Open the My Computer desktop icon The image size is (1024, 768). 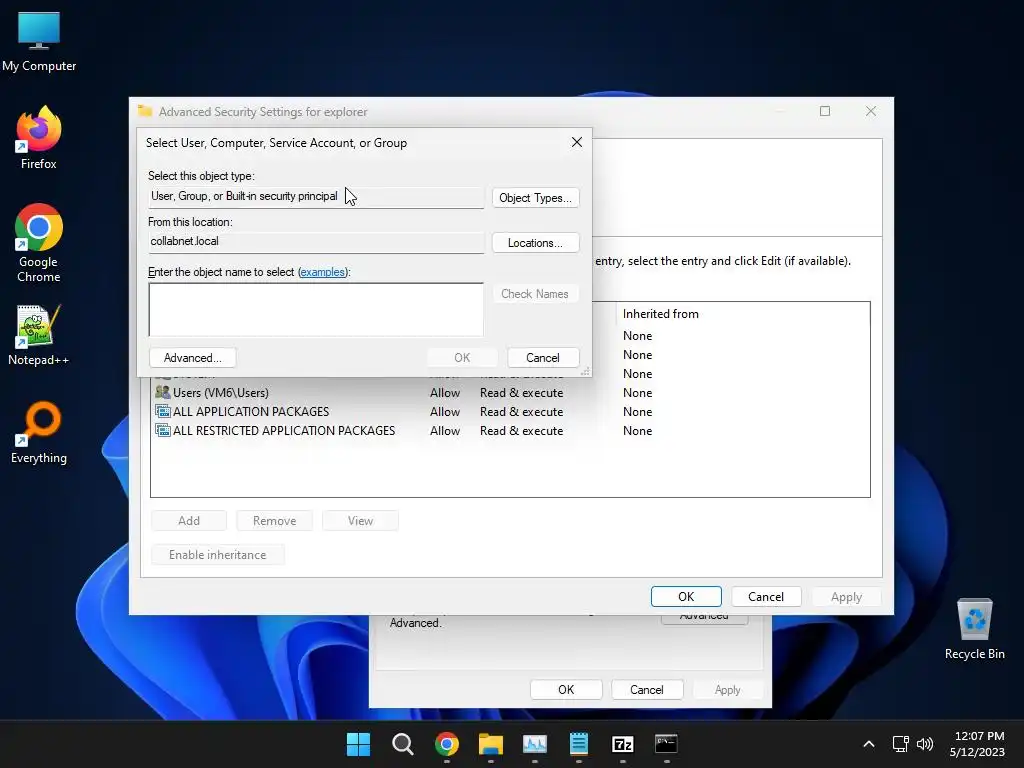39,40
